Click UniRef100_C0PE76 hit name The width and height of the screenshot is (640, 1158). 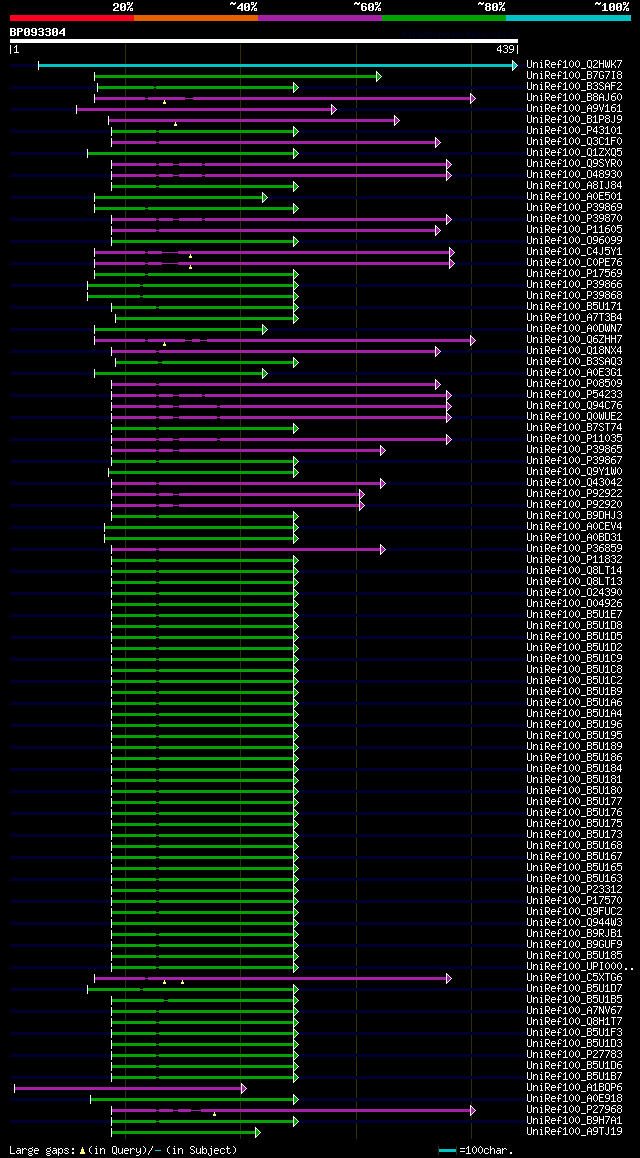(574, 262)
